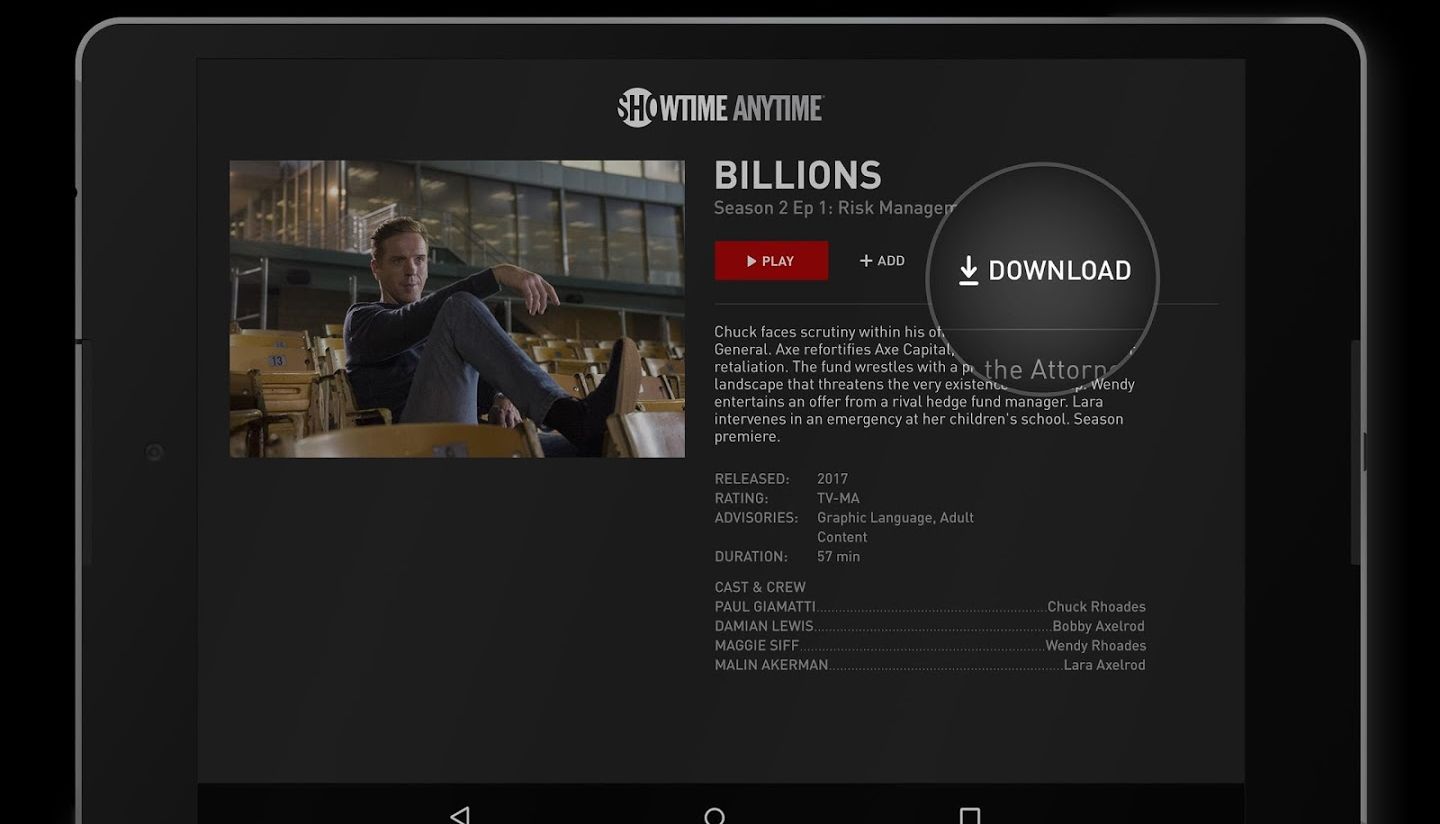Select the Bobby Axelrod character name
Screen dimensions: 1440x824
point(1099,626)
